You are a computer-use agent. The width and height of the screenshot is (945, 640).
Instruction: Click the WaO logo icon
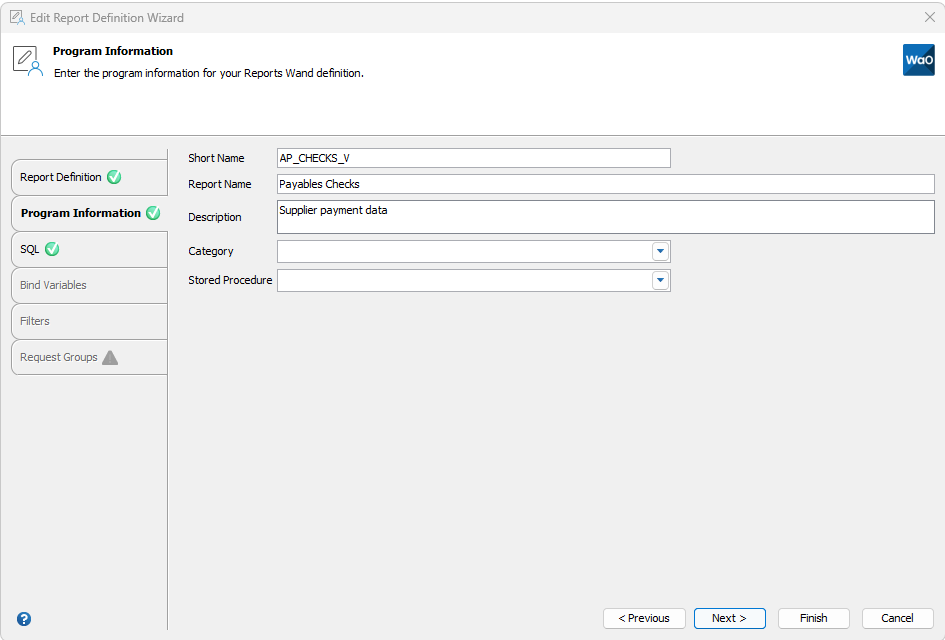[918, 60]
